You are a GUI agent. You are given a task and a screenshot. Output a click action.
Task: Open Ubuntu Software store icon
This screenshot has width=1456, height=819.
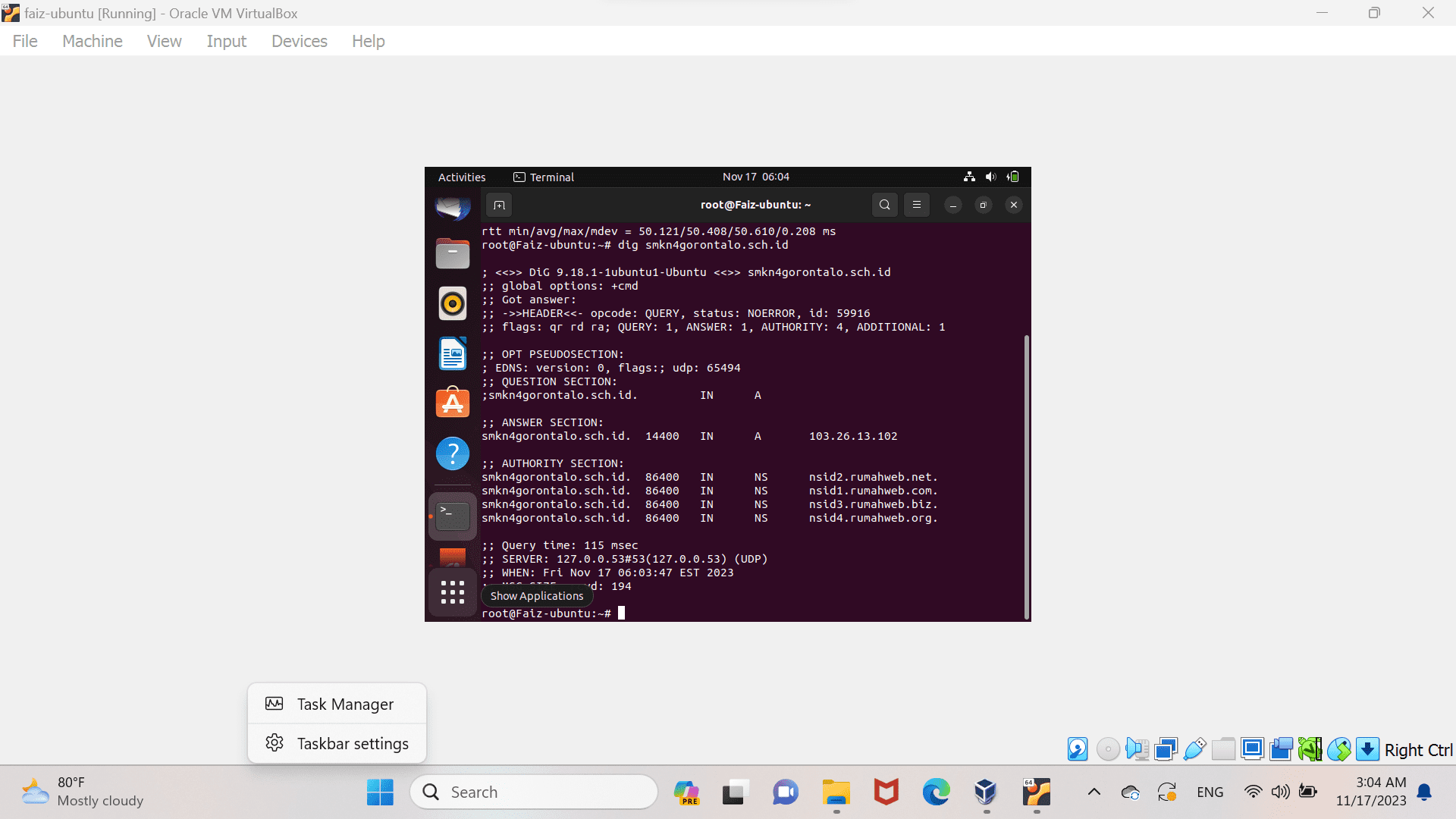click(x=453, y=403)
